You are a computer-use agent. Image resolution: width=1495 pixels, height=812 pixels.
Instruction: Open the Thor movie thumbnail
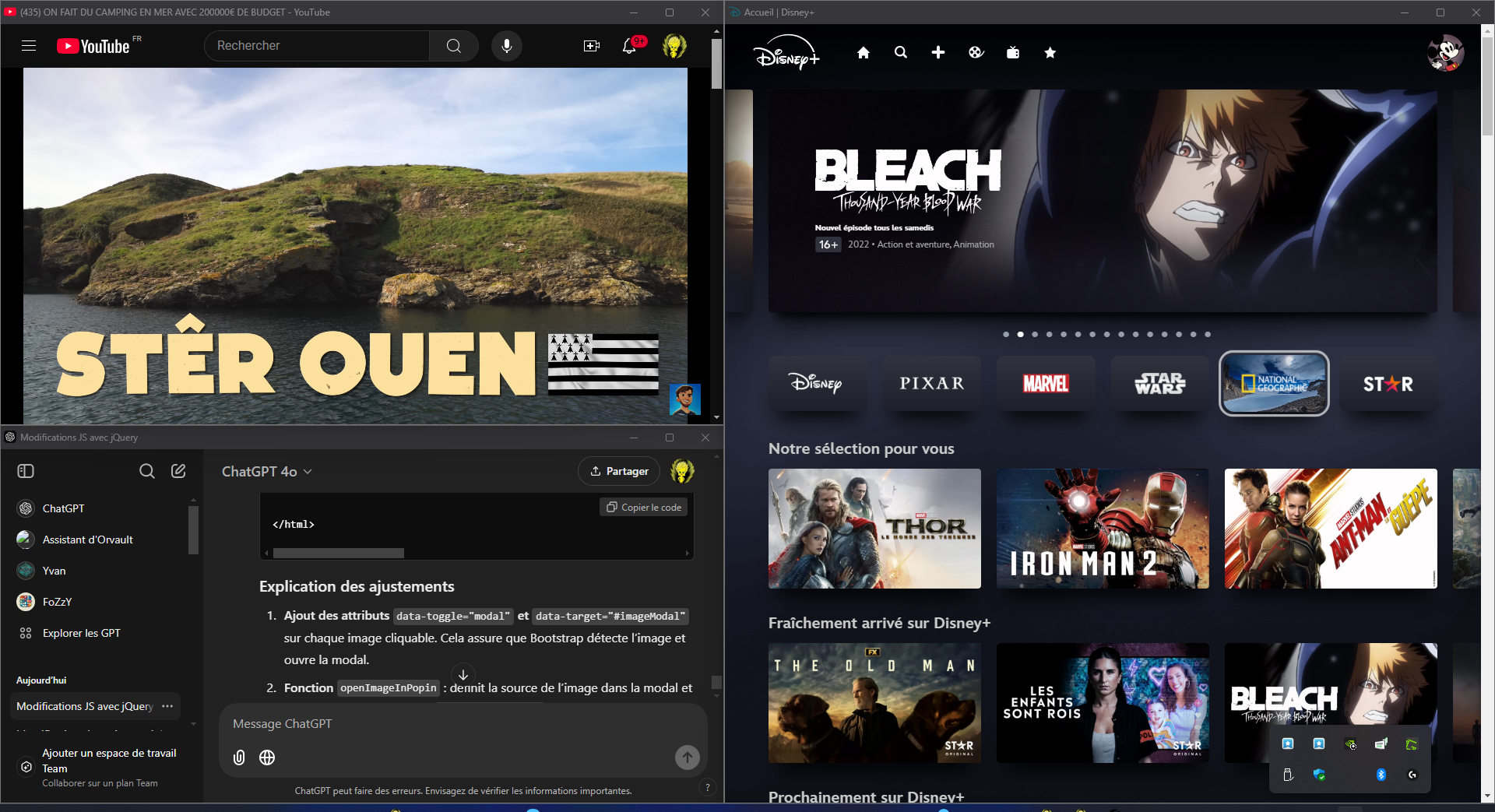click(x=874, y=529)
